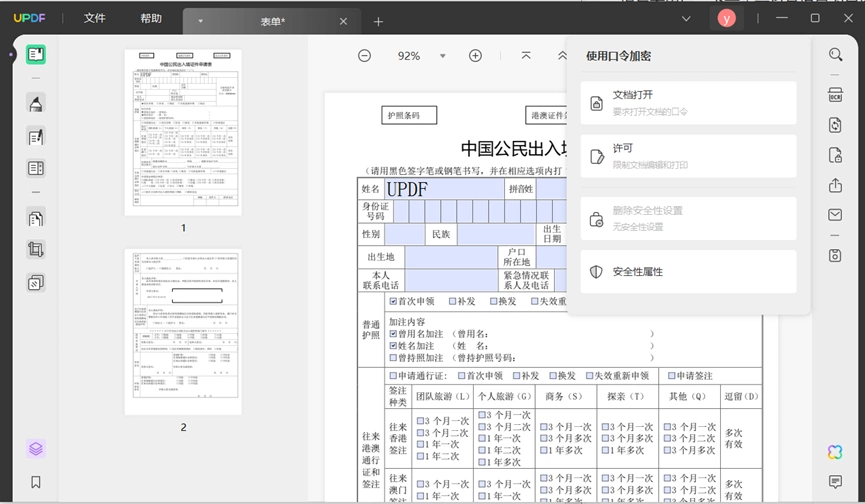Select the 许可 permission option

point(688,156)
